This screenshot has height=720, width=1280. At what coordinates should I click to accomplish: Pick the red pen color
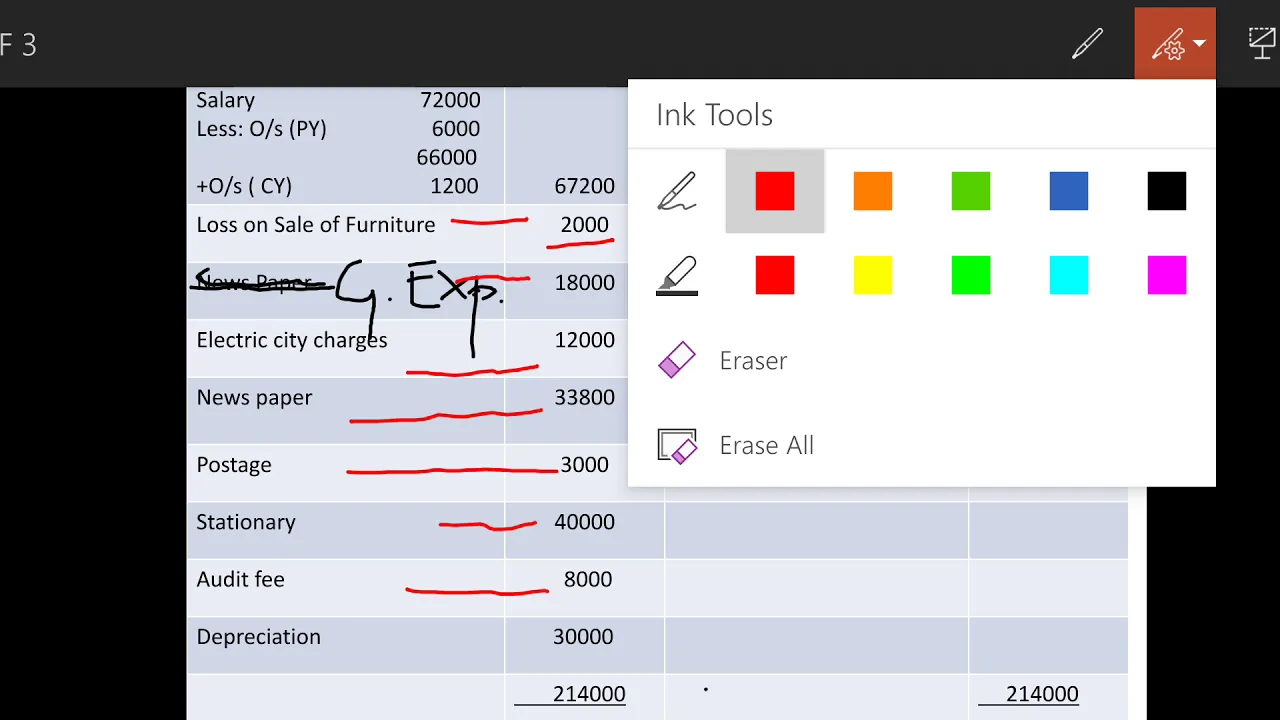tap(775, 191)
